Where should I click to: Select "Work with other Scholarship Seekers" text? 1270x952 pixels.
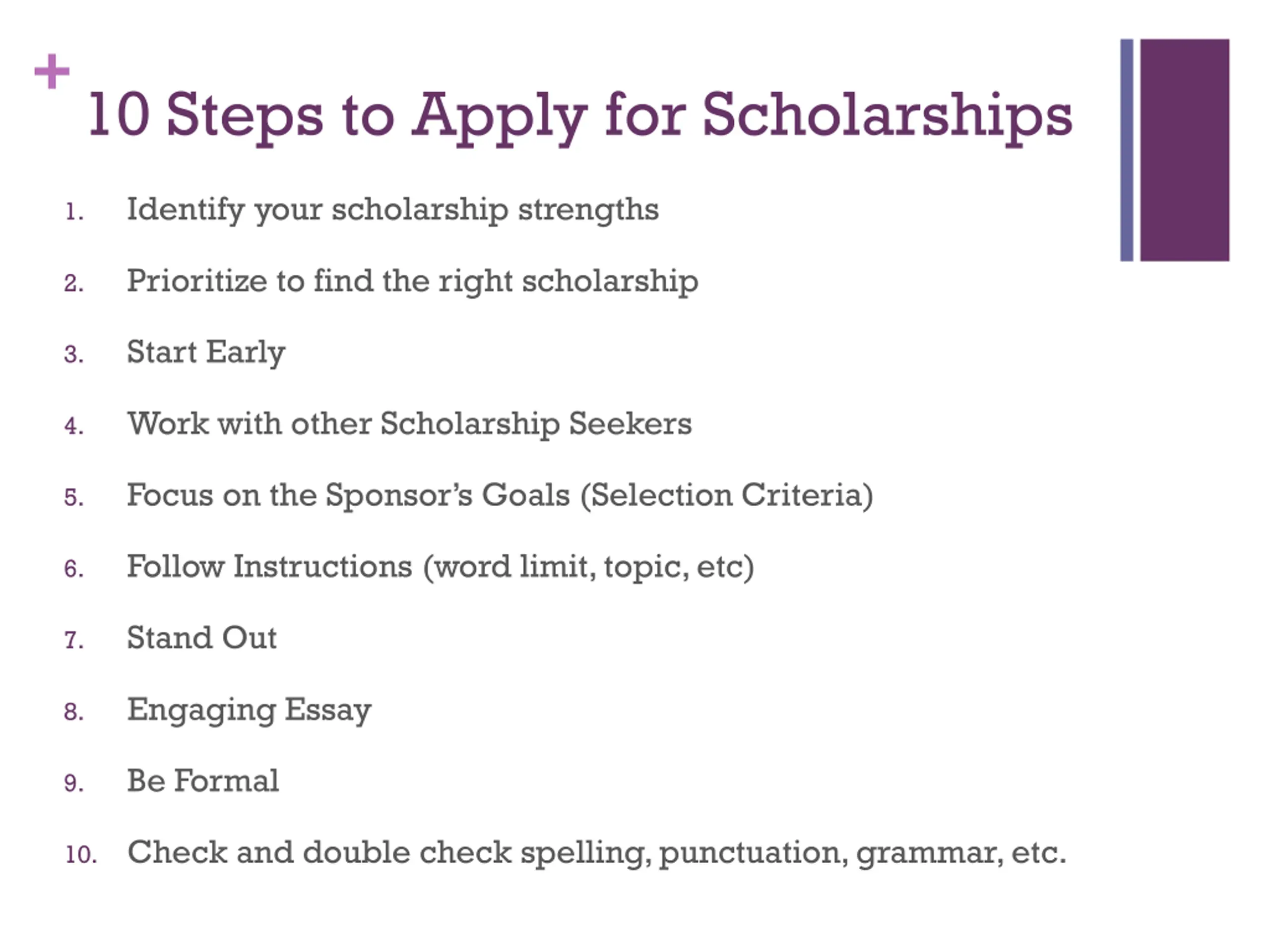(x=409, y=424)
